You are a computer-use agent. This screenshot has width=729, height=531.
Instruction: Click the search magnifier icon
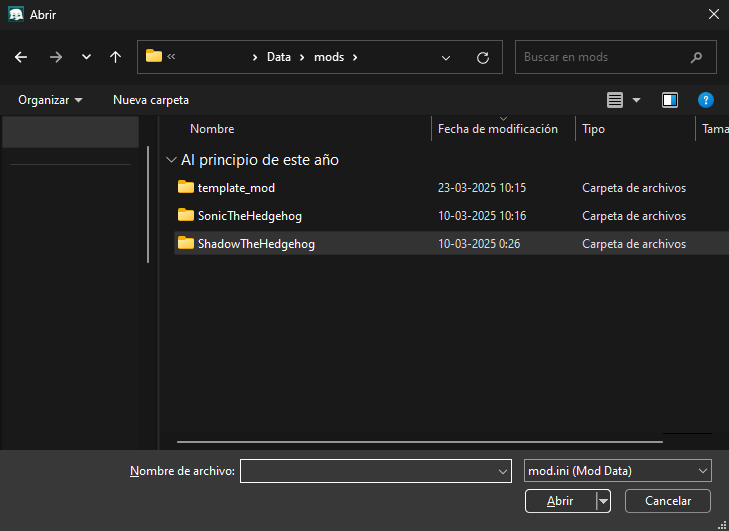click(x=697, y=57)
